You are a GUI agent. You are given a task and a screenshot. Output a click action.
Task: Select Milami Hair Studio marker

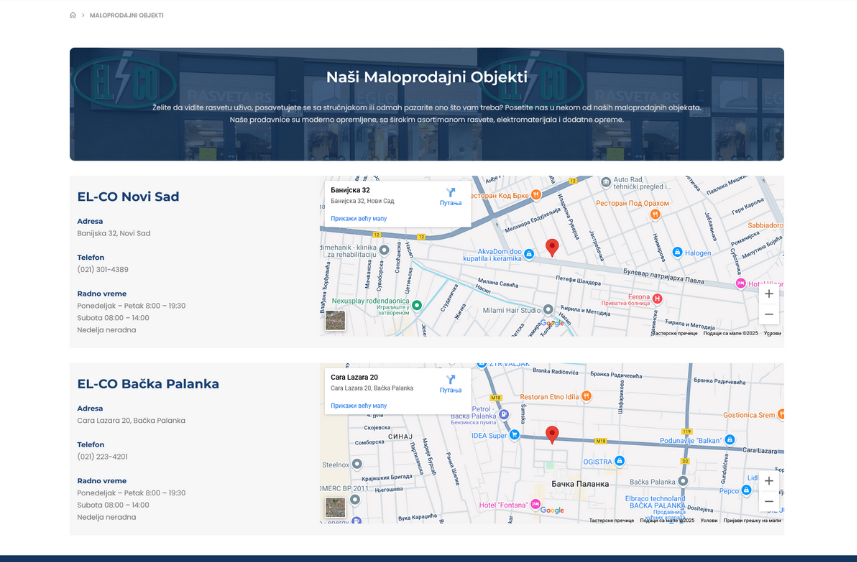click(548, 309)
